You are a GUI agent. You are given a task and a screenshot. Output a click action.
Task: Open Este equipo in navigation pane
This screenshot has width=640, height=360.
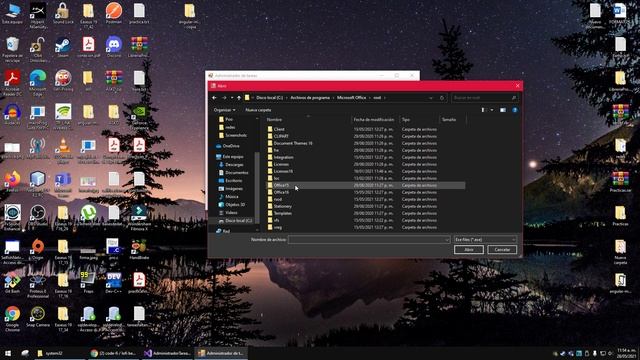[x=233, y=157]
